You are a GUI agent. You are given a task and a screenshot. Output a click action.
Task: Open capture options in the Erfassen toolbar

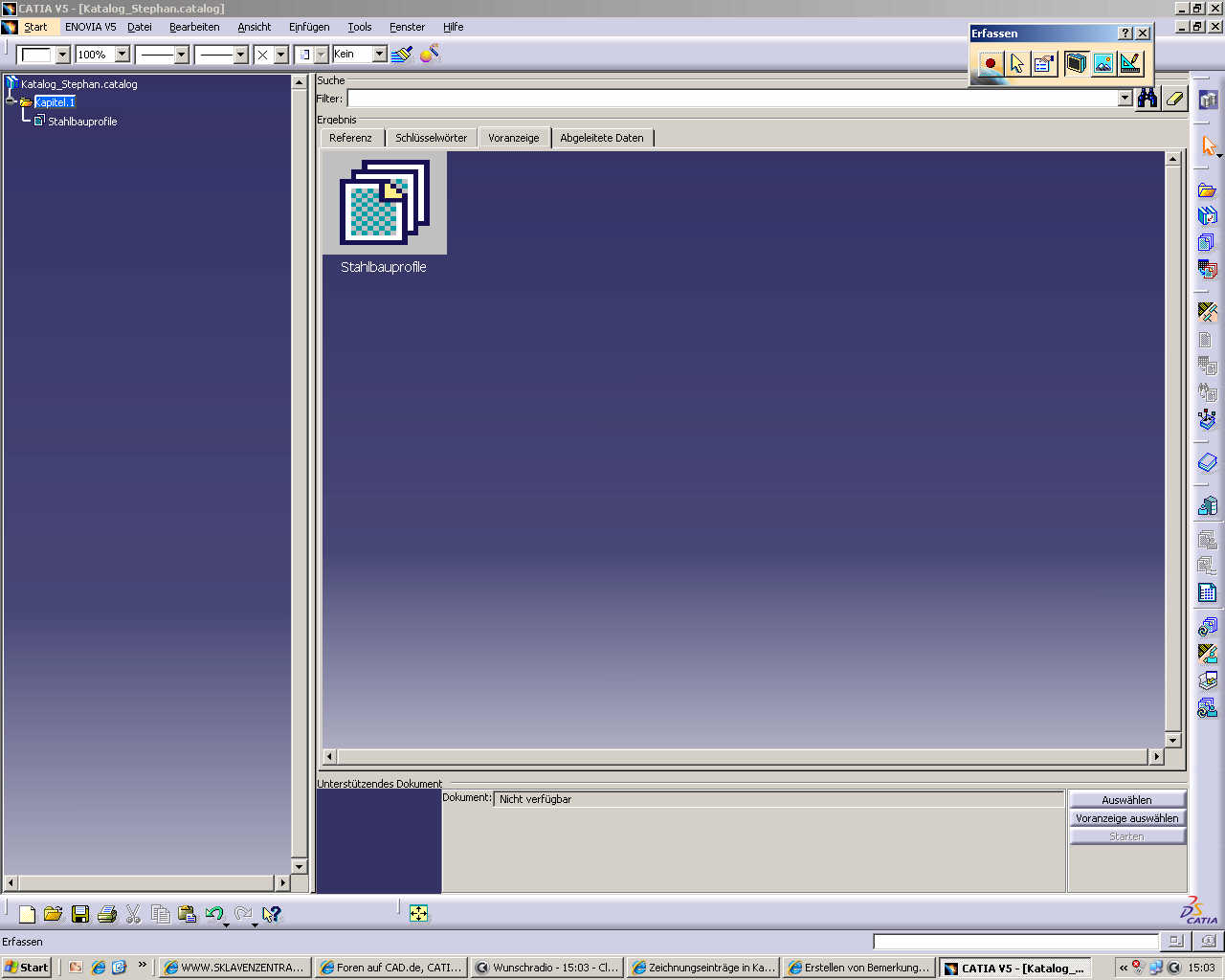pyautogui.click(x=1044, y=64)
